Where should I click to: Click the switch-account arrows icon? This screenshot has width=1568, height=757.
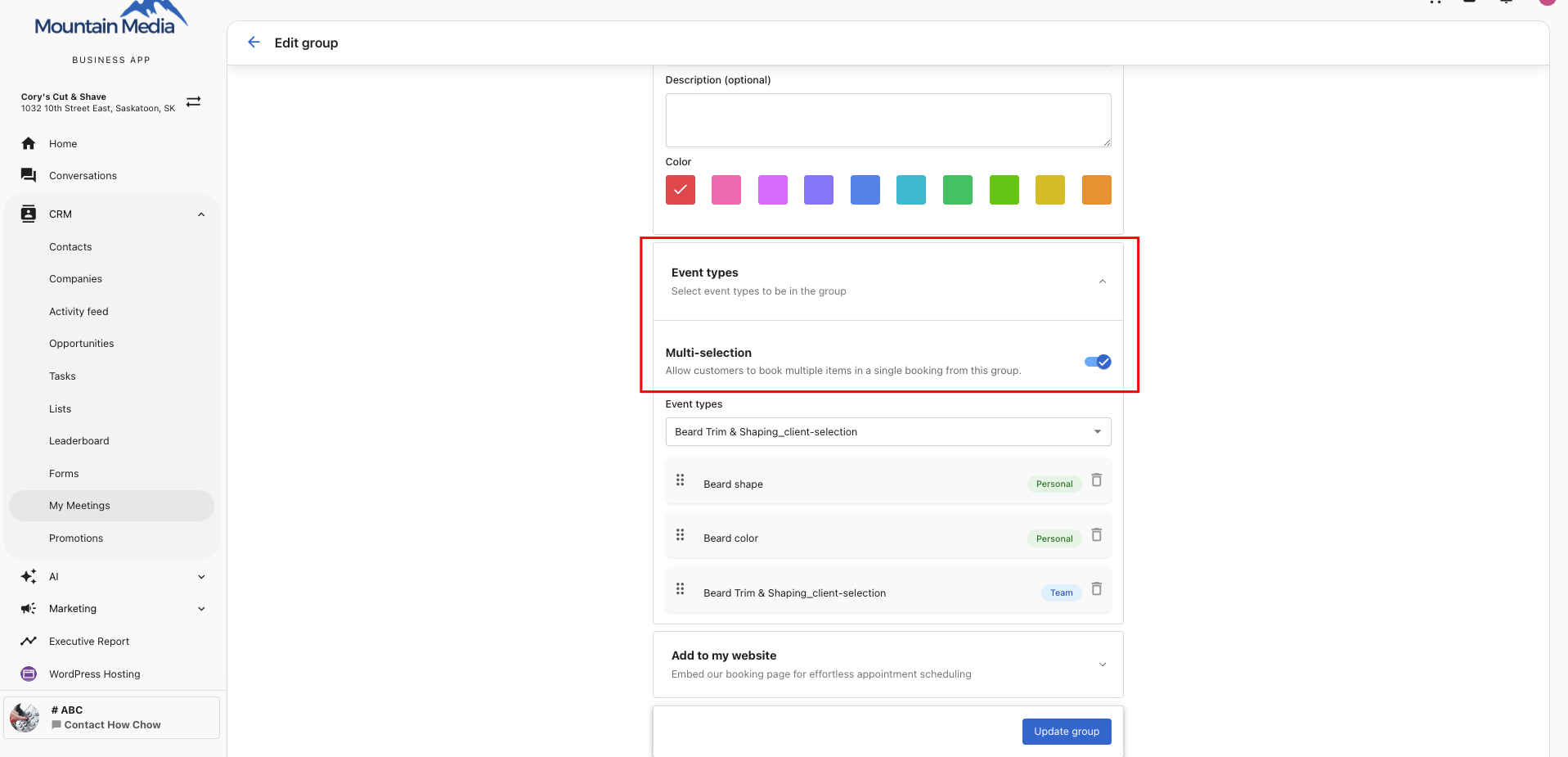pyautogui.click(x=193, y=101)
